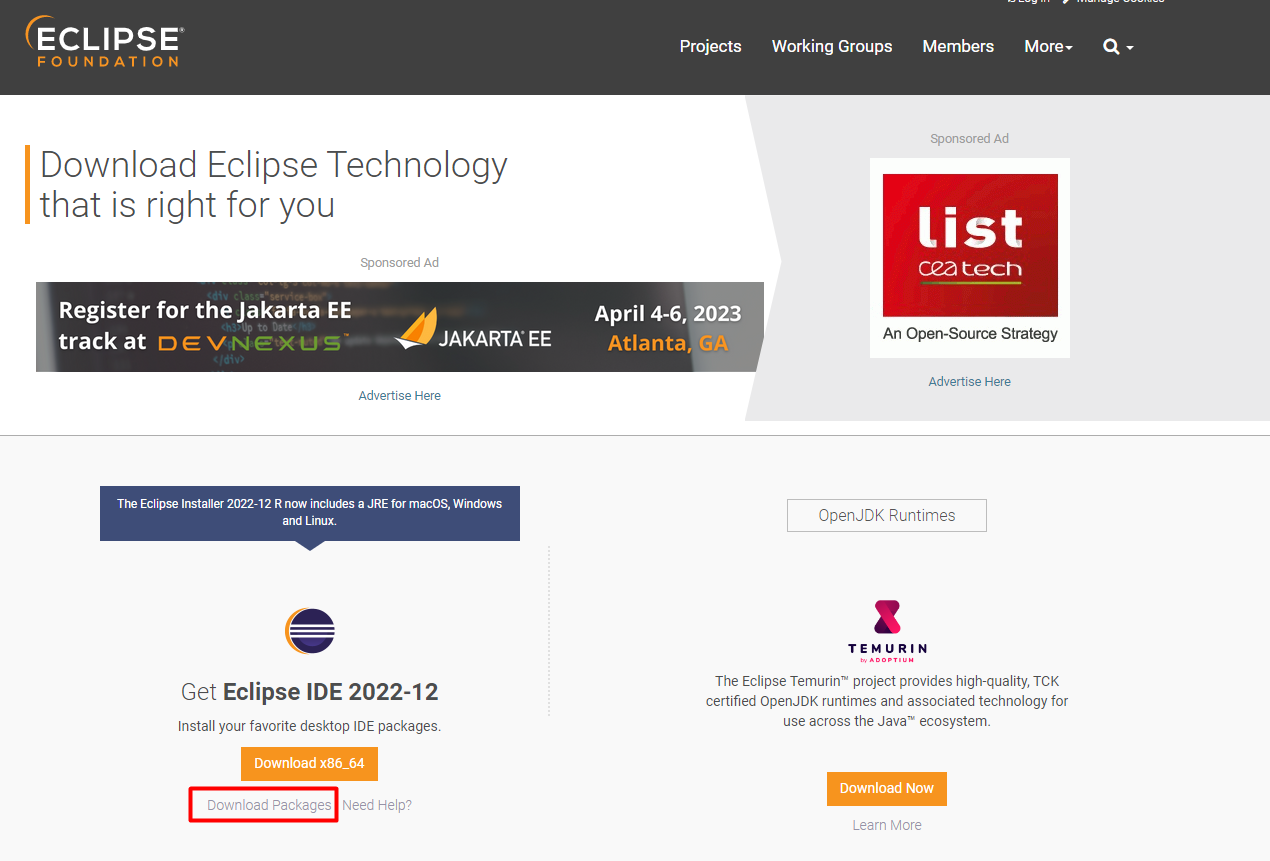Open the Download Packages link
The height and width of the screenshot is (861, 1270).
(269, 805)
